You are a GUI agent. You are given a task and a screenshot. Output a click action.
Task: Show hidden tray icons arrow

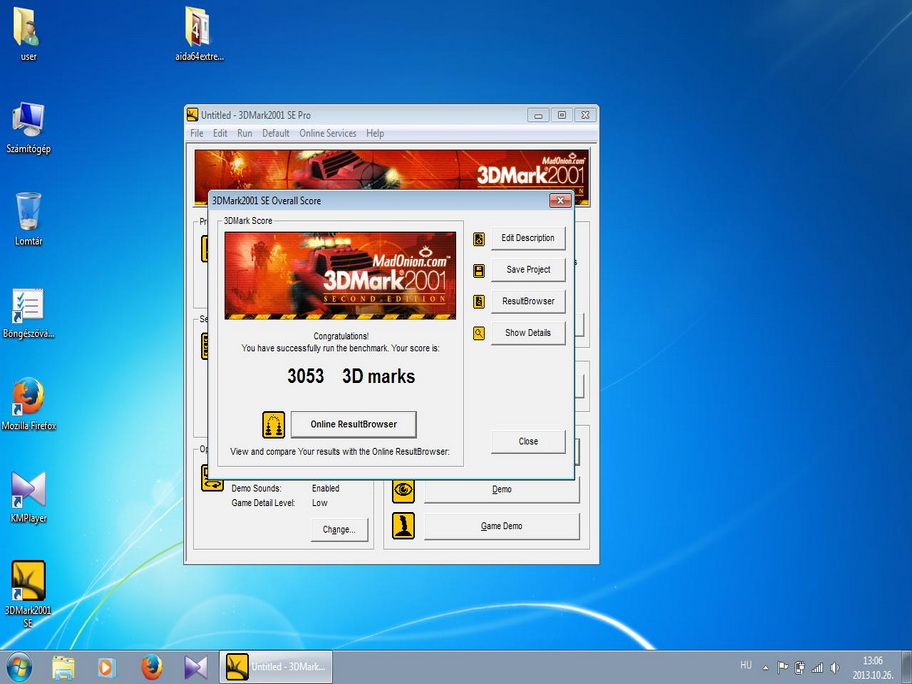click(765, 668)
